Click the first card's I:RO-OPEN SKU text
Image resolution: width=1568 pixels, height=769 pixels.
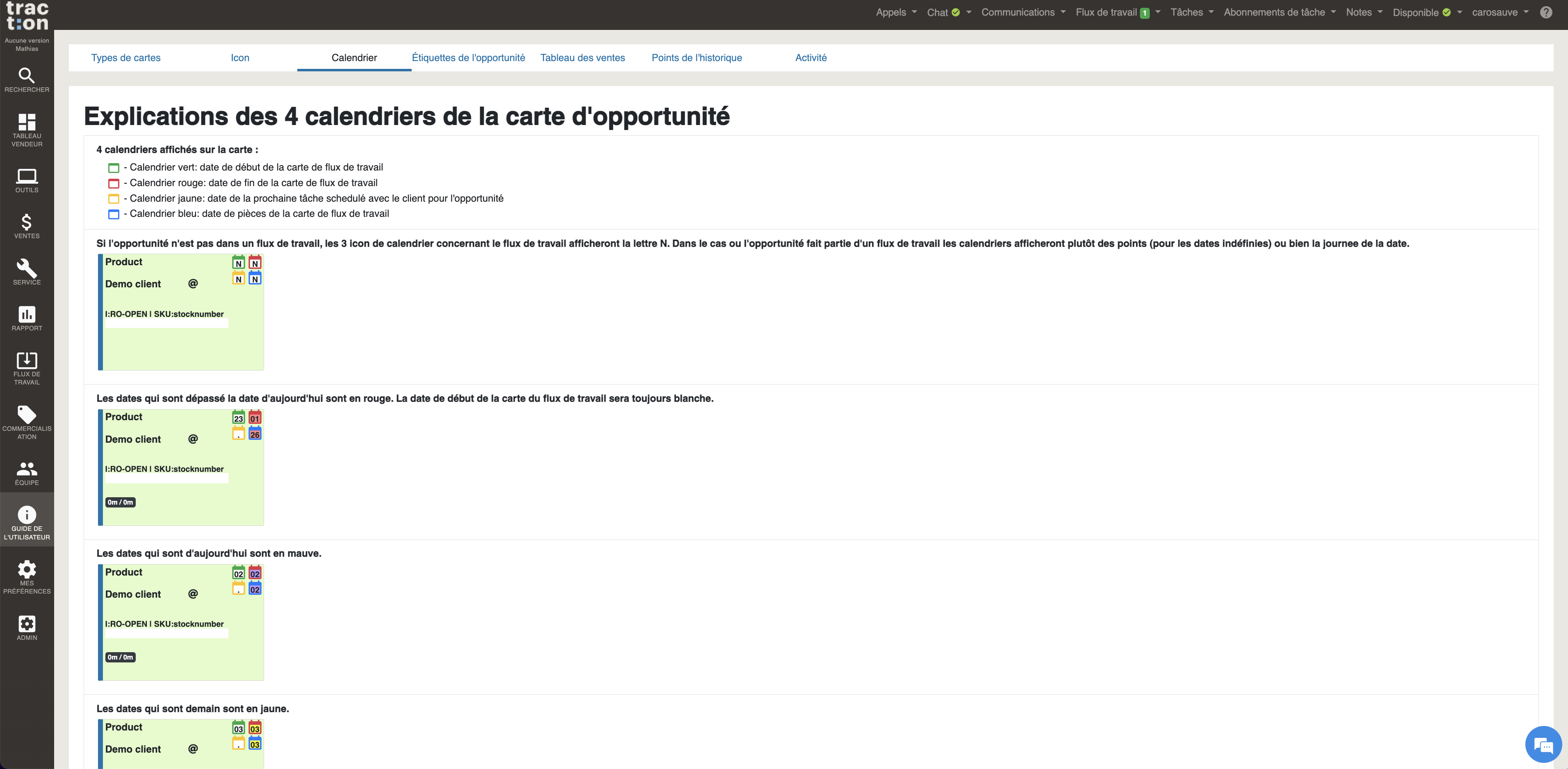click(164, 314)
